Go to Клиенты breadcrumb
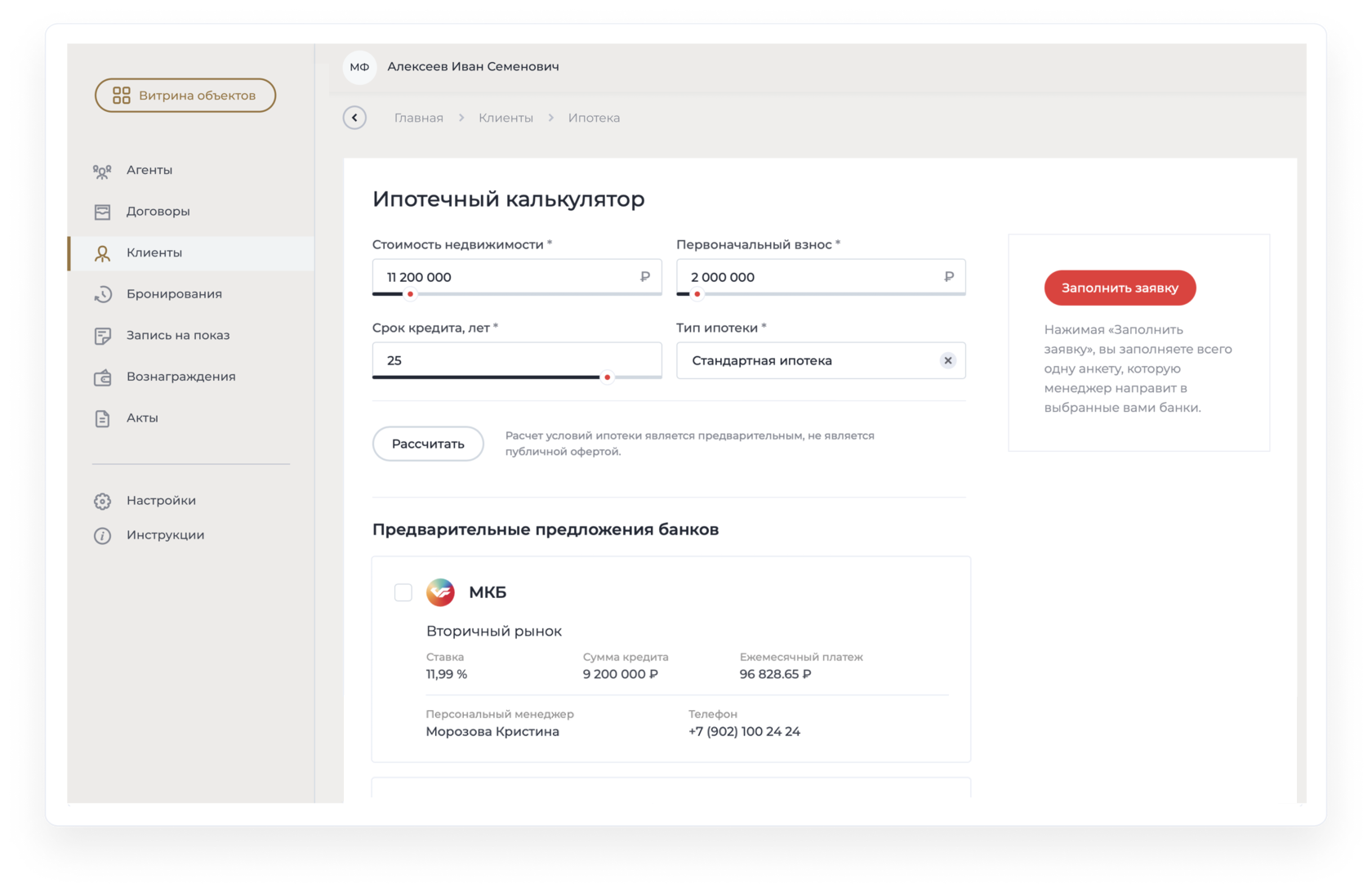Screen dimensions: 1372x893 [x=506, y=118]
